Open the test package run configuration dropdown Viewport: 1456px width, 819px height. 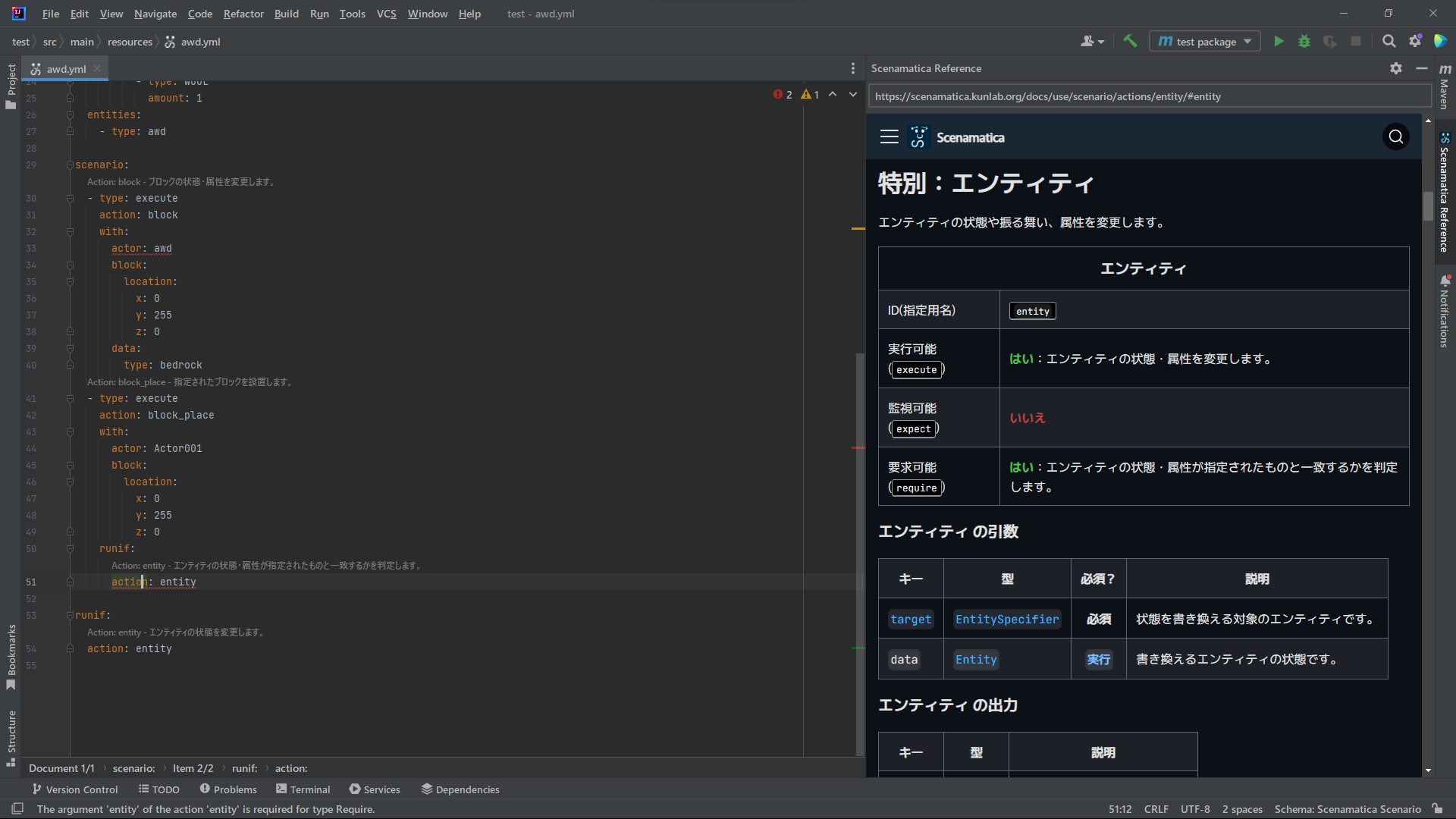[1205, 42]
